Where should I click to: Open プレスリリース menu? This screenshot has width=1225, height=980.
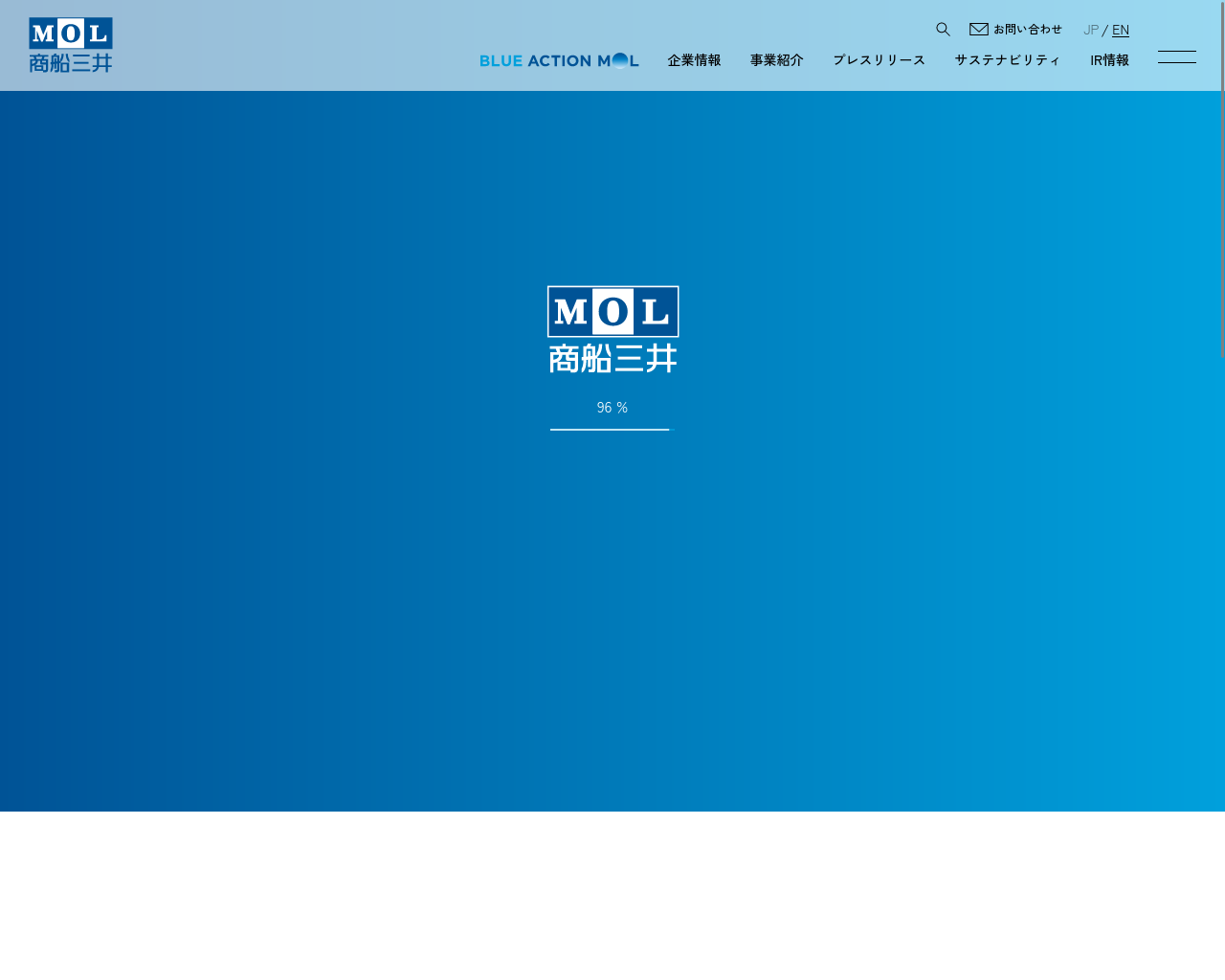tap(879, 60)
